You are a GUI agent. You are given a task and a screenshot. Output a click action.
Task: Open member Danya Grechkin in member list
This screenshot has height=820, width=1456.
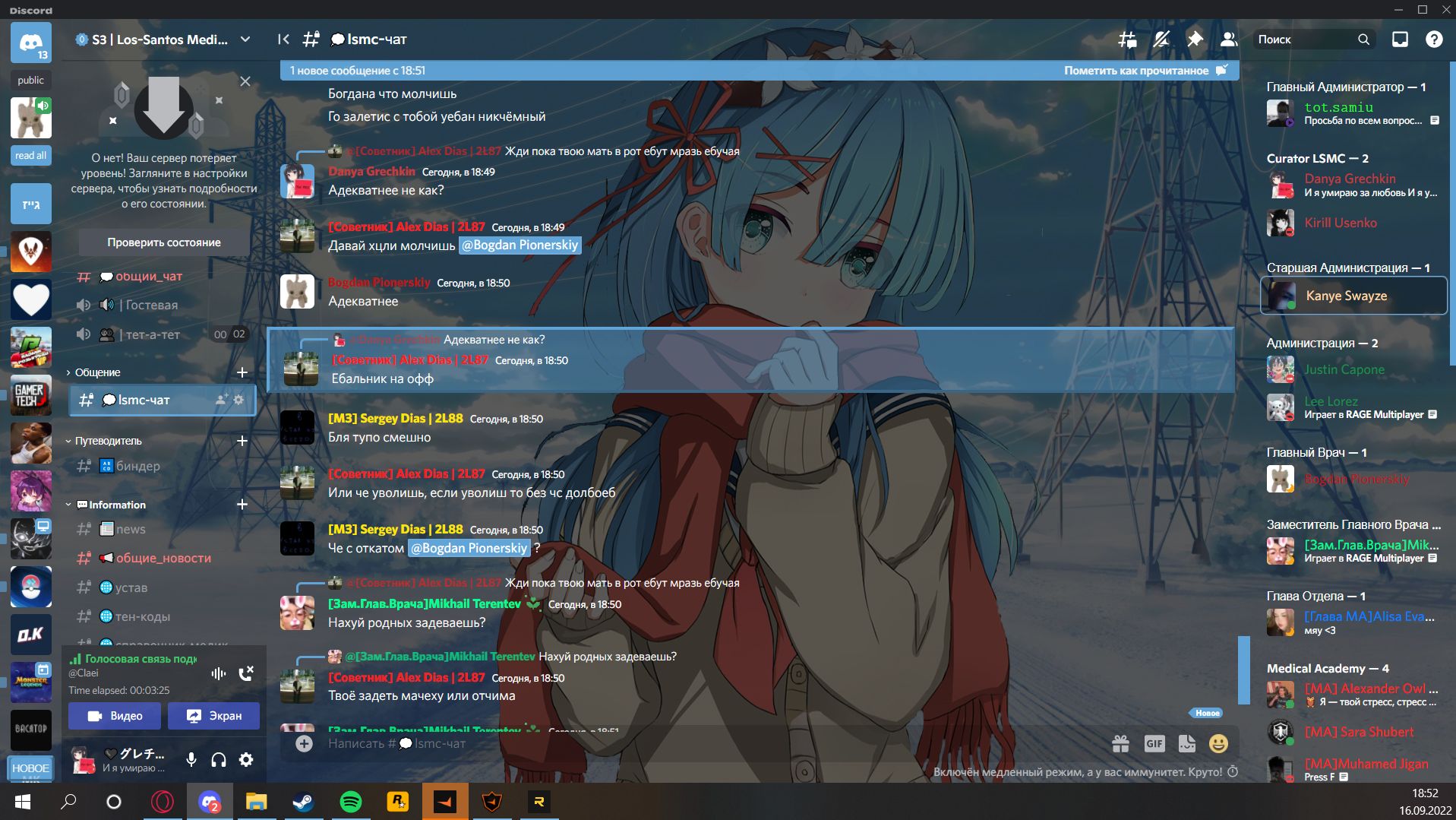[x=1353, y=185]
